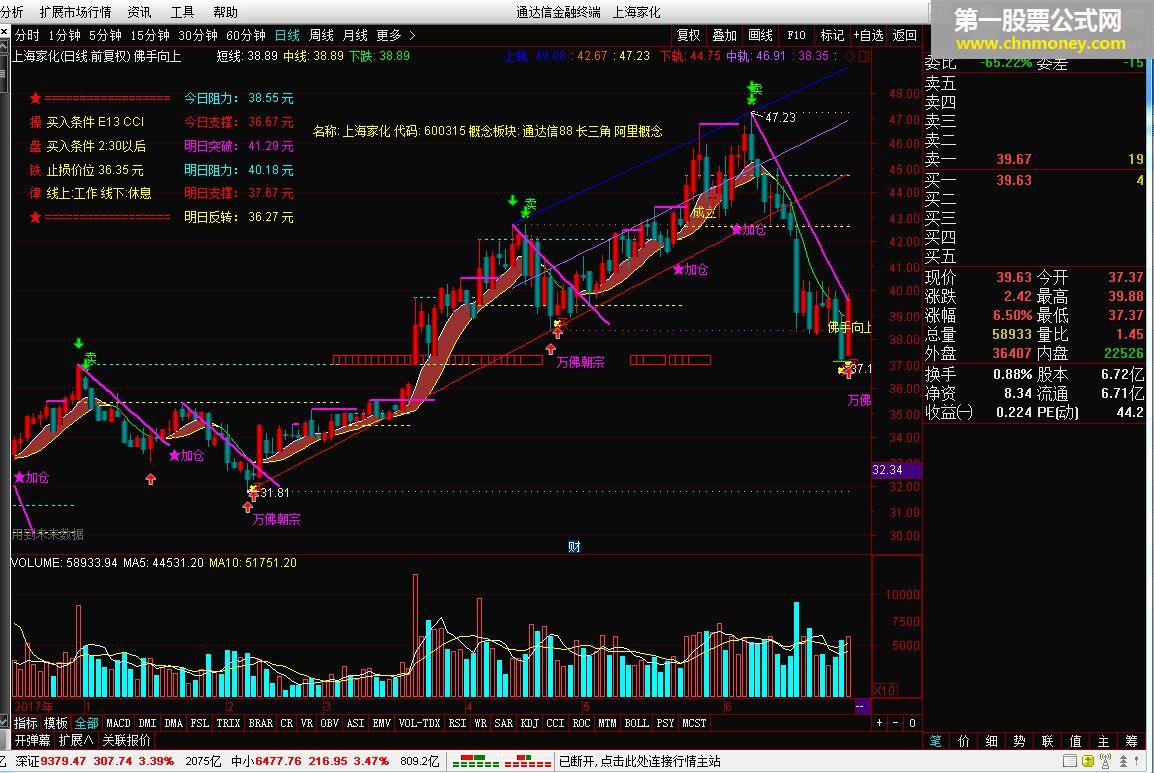Click the disconnected notice 已断开,点击此处连接行情主站

point(640,760)
